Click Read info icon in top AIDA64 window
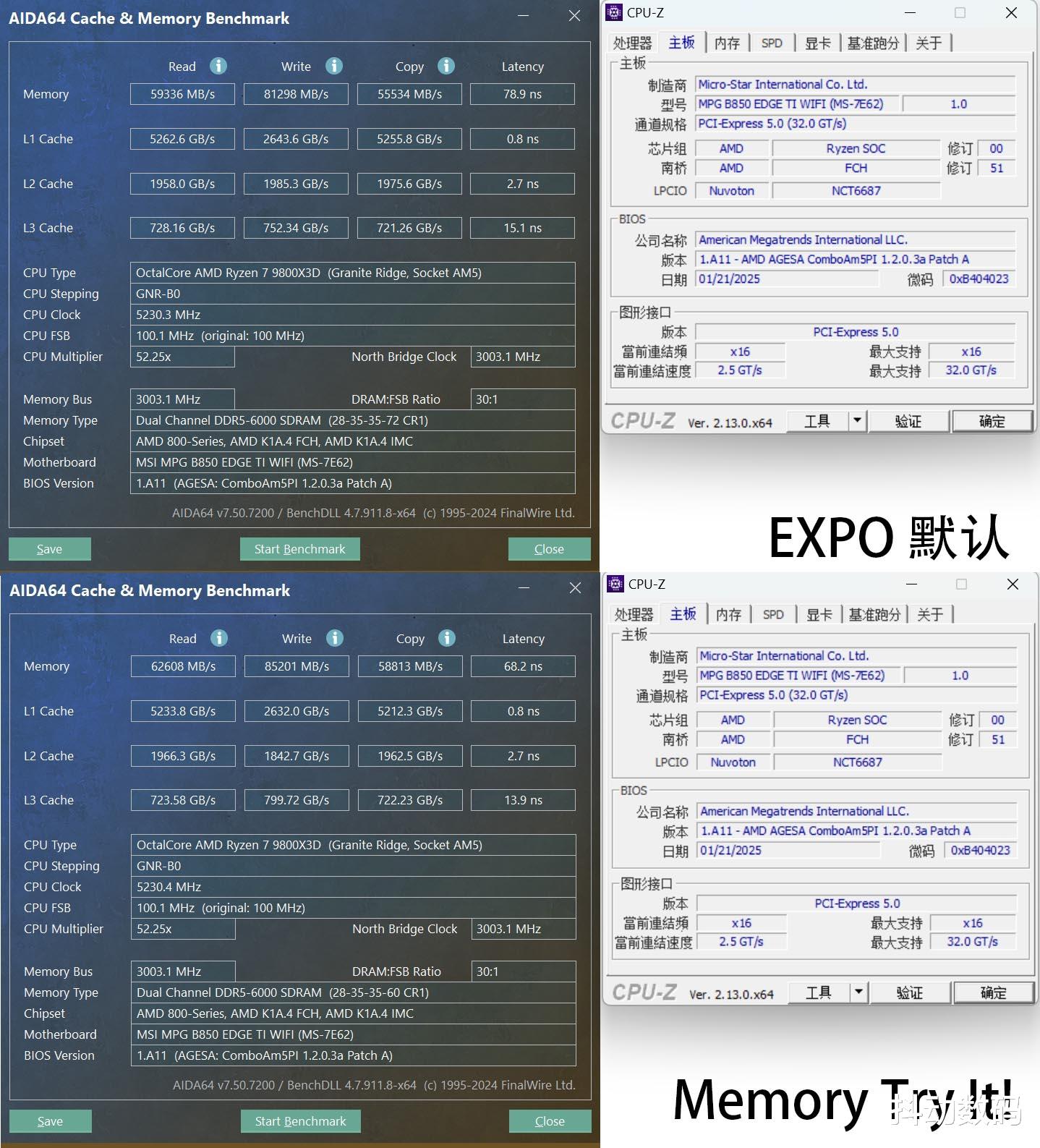Screen dimensions: 1040x1148 (x=218, y=66)
